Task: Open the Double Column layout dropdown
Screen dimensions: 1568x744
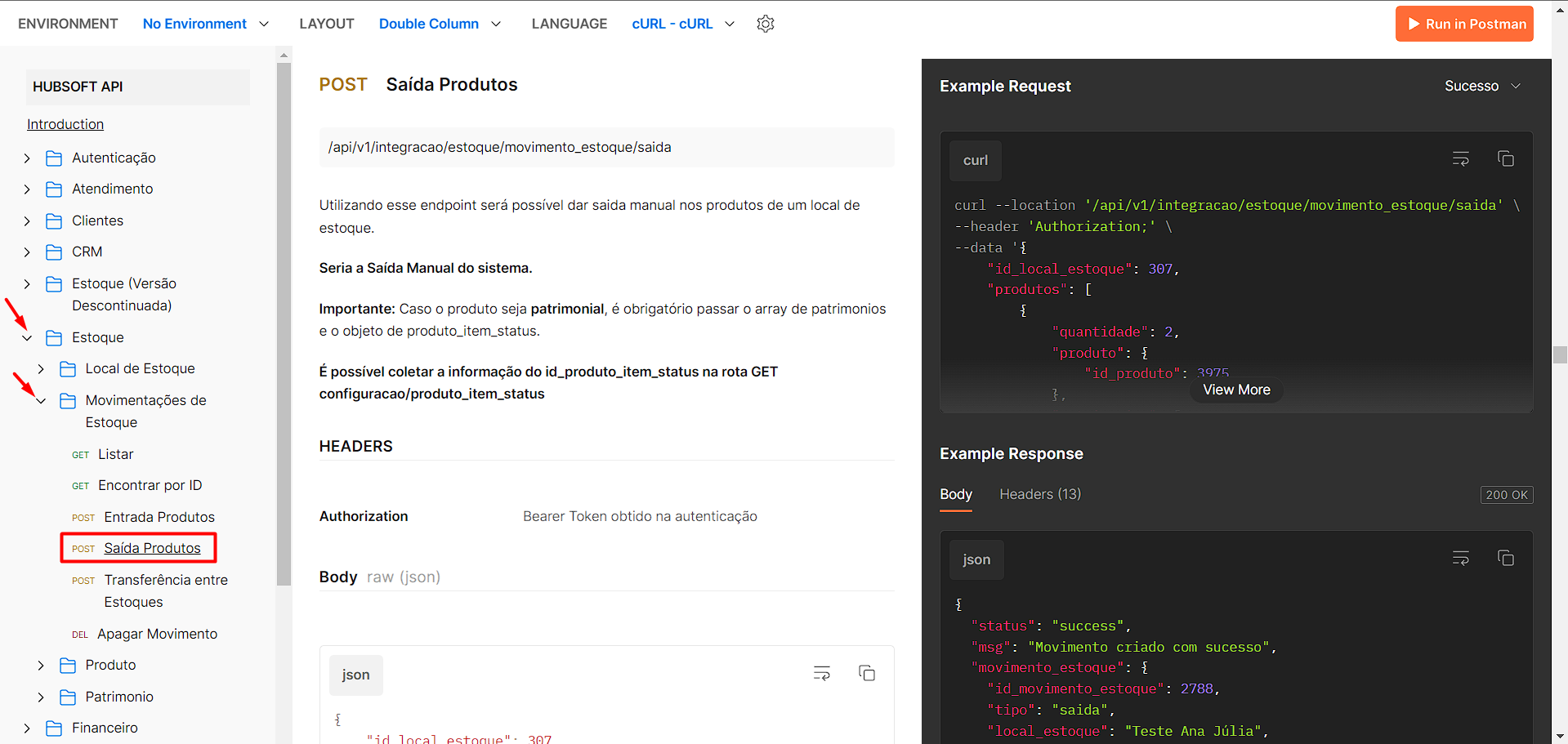Action: pos(440,24)
